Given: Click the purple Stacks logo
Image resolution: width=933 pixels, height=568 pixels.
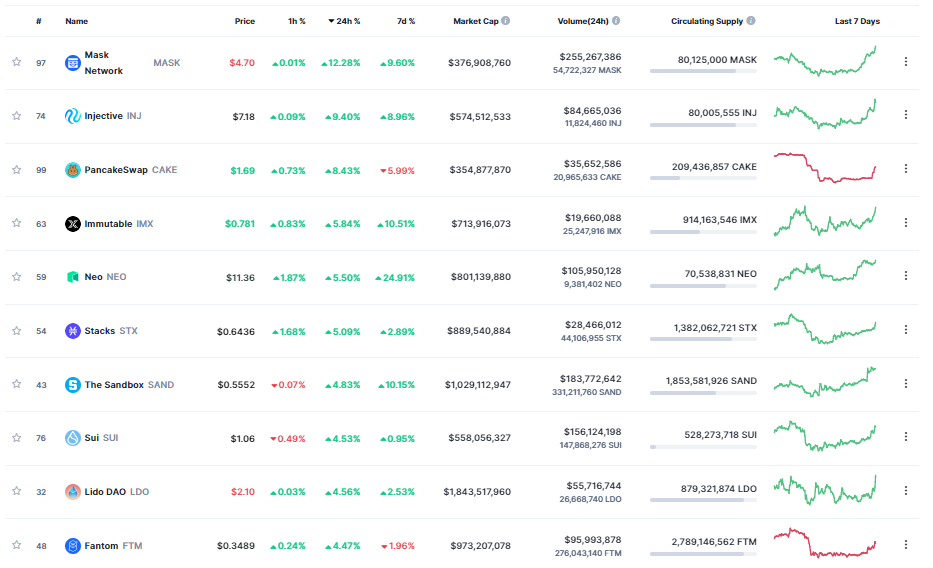Looking at the screenshot, I should [x=73, y=331].
